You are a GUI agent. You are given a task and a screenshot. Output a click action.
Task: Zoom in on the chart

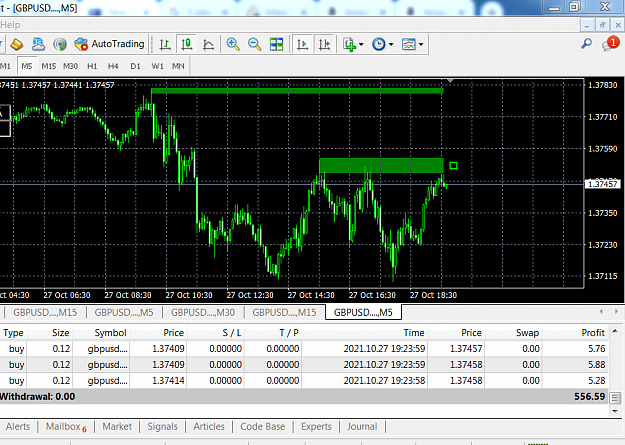pos(233,44)
